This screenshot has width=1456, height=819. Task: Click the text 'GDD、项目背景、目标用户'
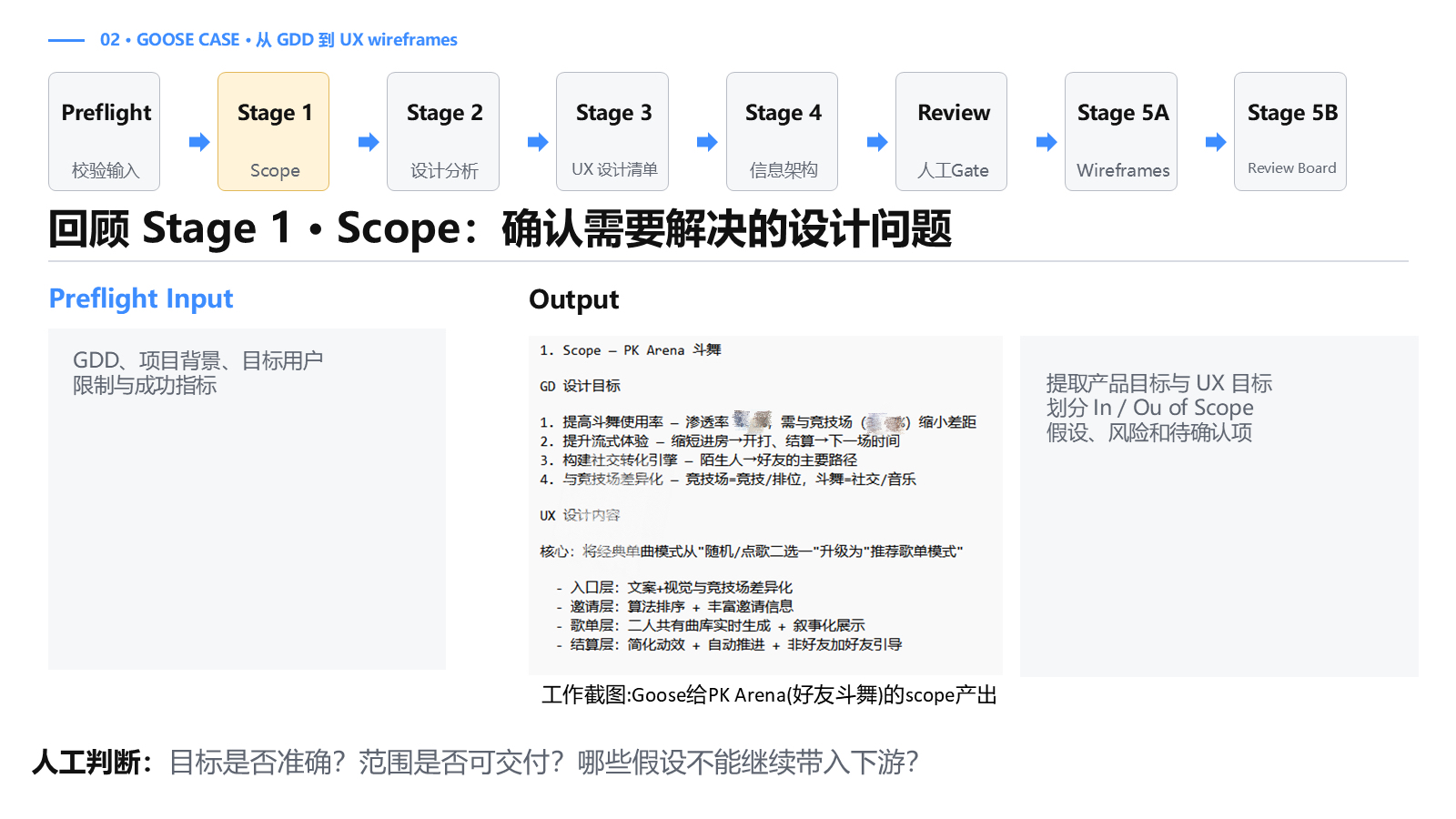coord(198,360)
